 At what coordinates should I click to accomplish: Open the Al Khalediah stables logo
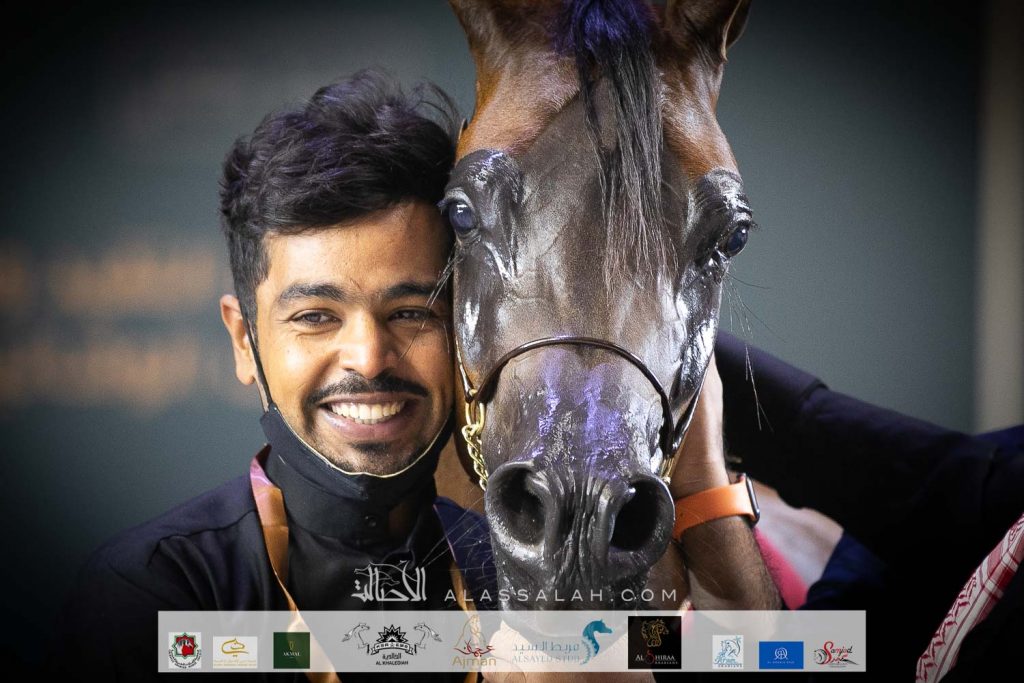point(392,643)
